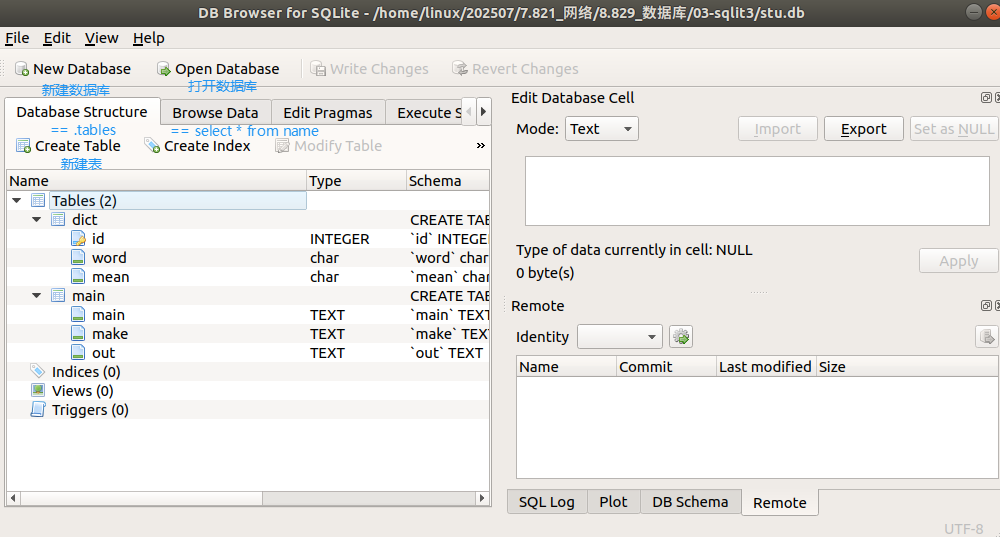Click the Import button

pos(778,129)
